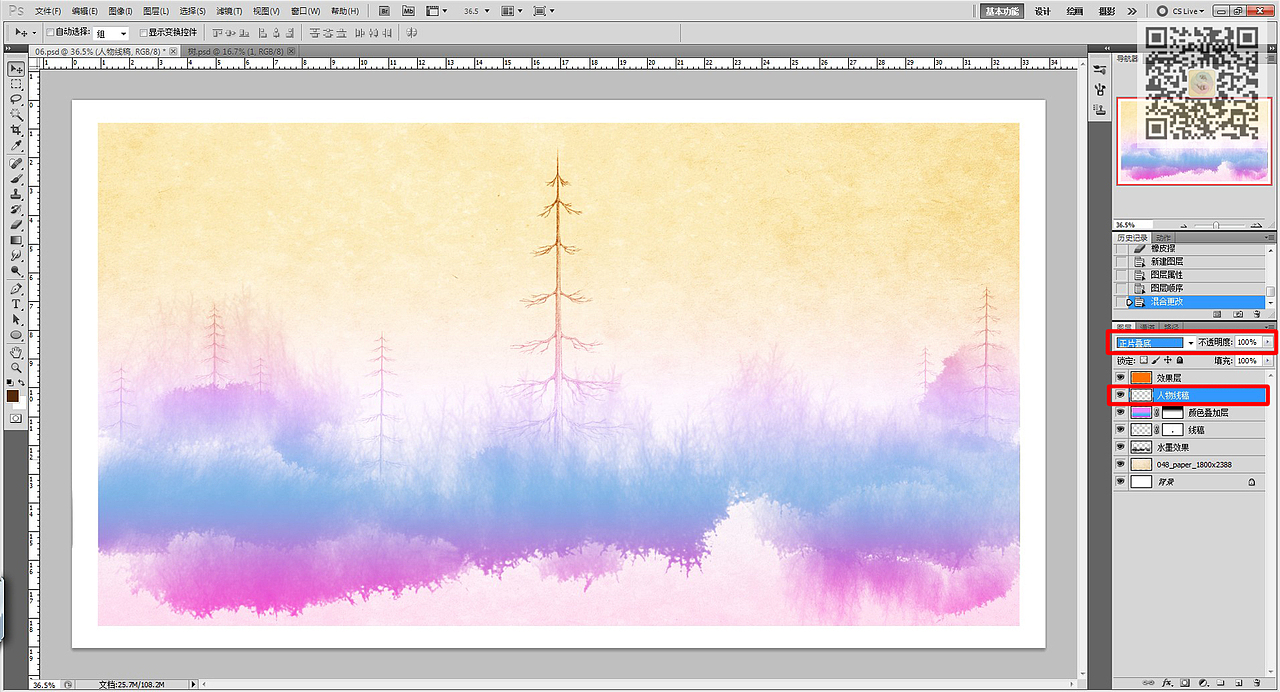Click the Navigator zoom slider

coord(1214,225)
